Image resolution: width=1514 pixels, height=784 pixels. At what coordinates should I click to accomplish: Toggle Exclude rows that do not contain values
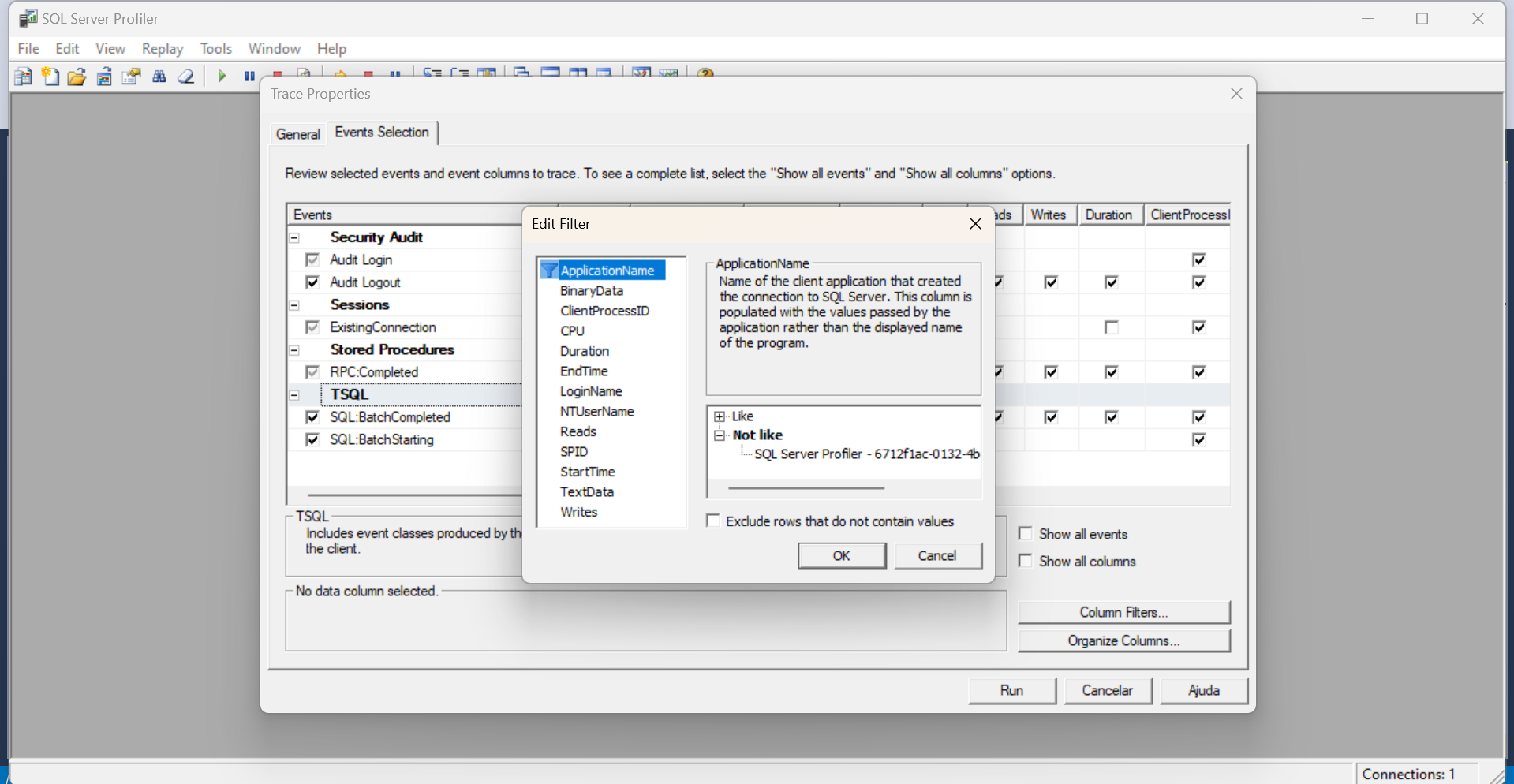pyautogui.click(x=713, y=521)
